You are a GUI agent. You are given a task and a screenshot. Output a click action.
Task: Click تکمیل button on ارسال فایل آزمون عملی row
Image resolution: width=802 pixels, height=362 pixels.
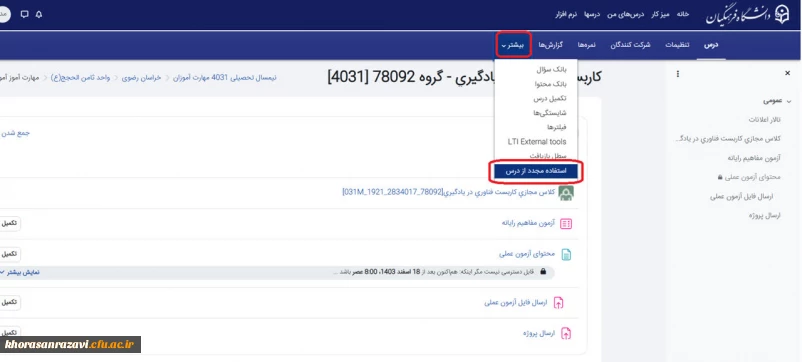[10, 303]
